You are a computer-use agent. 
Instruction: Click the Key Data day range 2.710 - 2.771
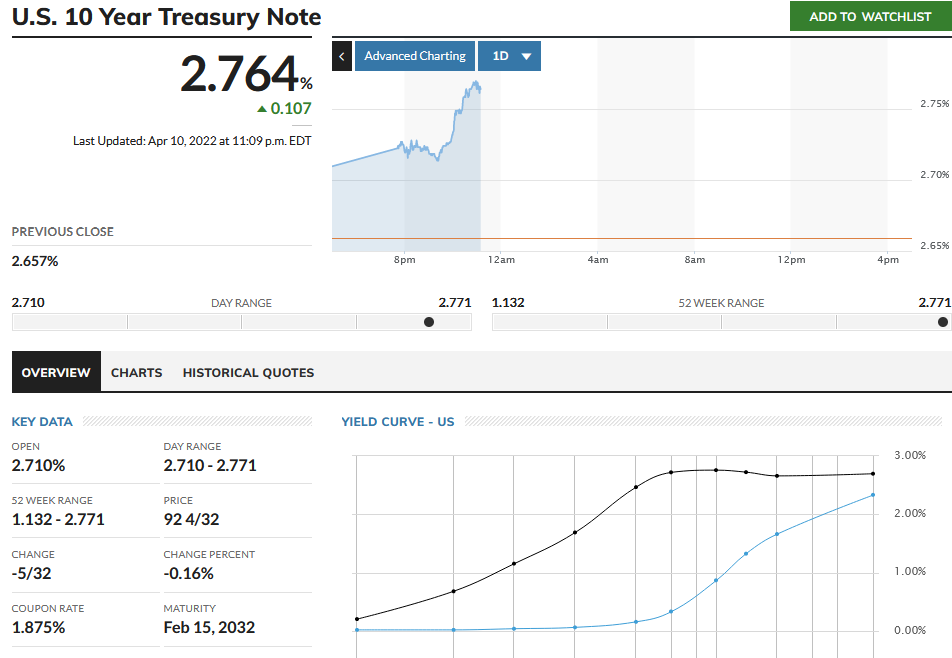(x=210, y=466)
